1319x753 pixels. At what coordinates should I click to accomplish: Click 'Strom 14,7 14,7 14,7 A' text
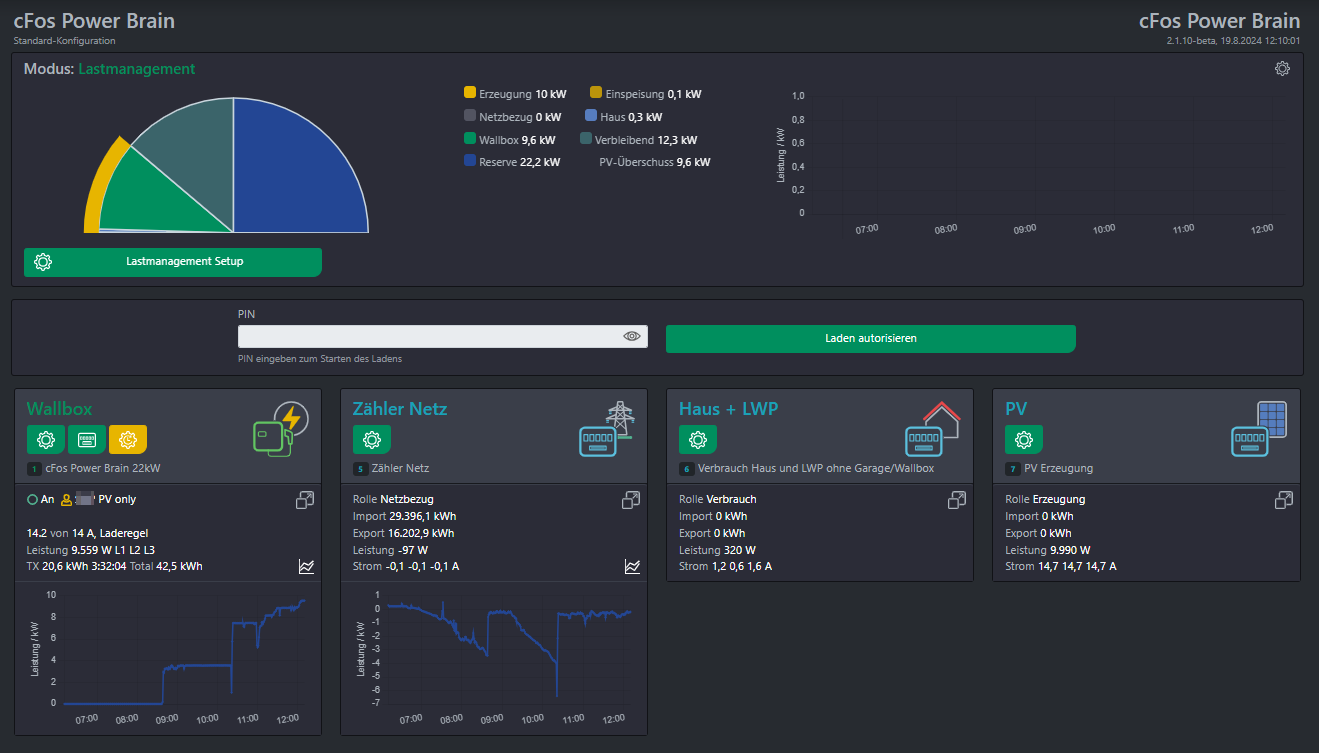coord(1060,567)
